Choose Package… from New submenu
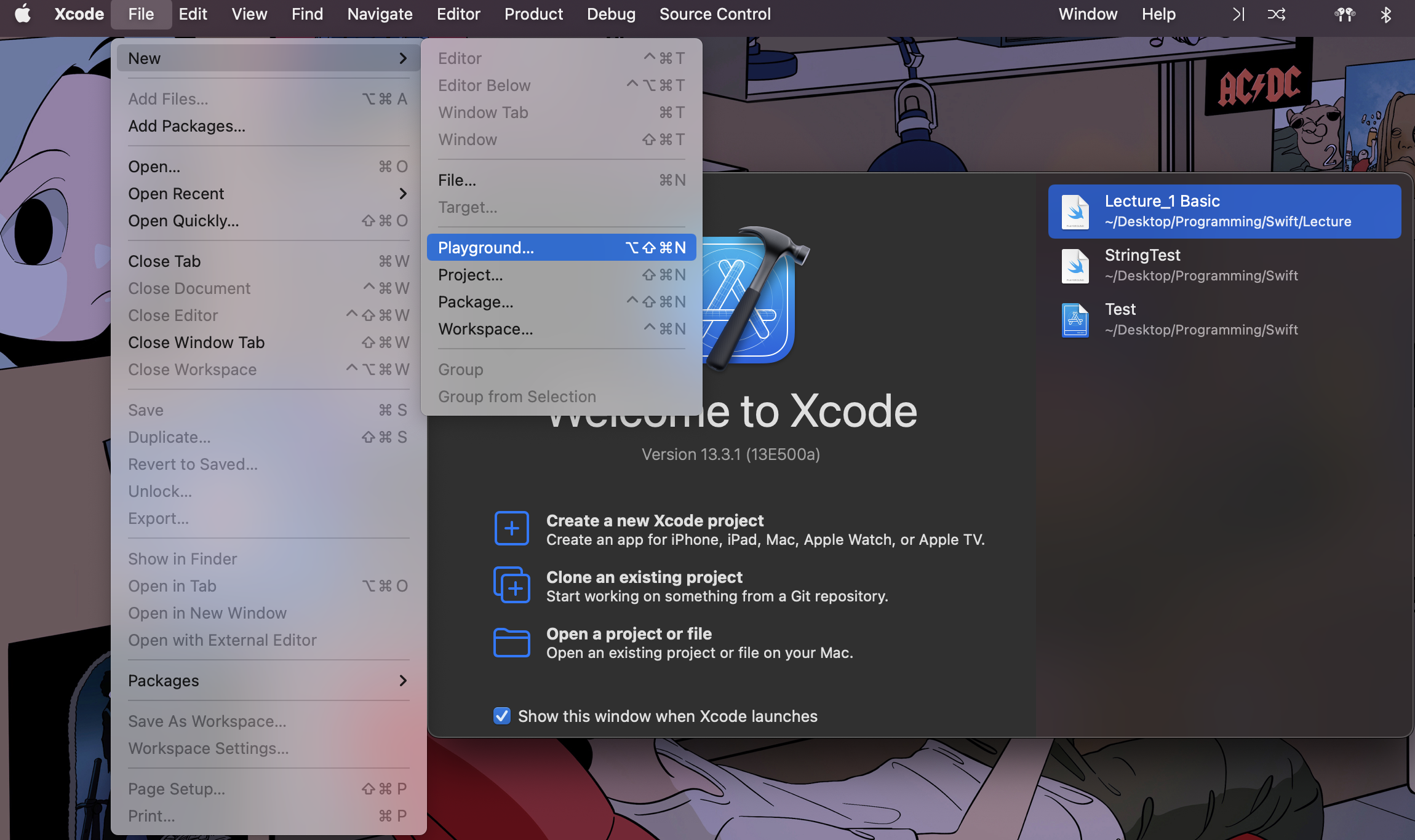The image size is (1415, 840). [562, 302]
